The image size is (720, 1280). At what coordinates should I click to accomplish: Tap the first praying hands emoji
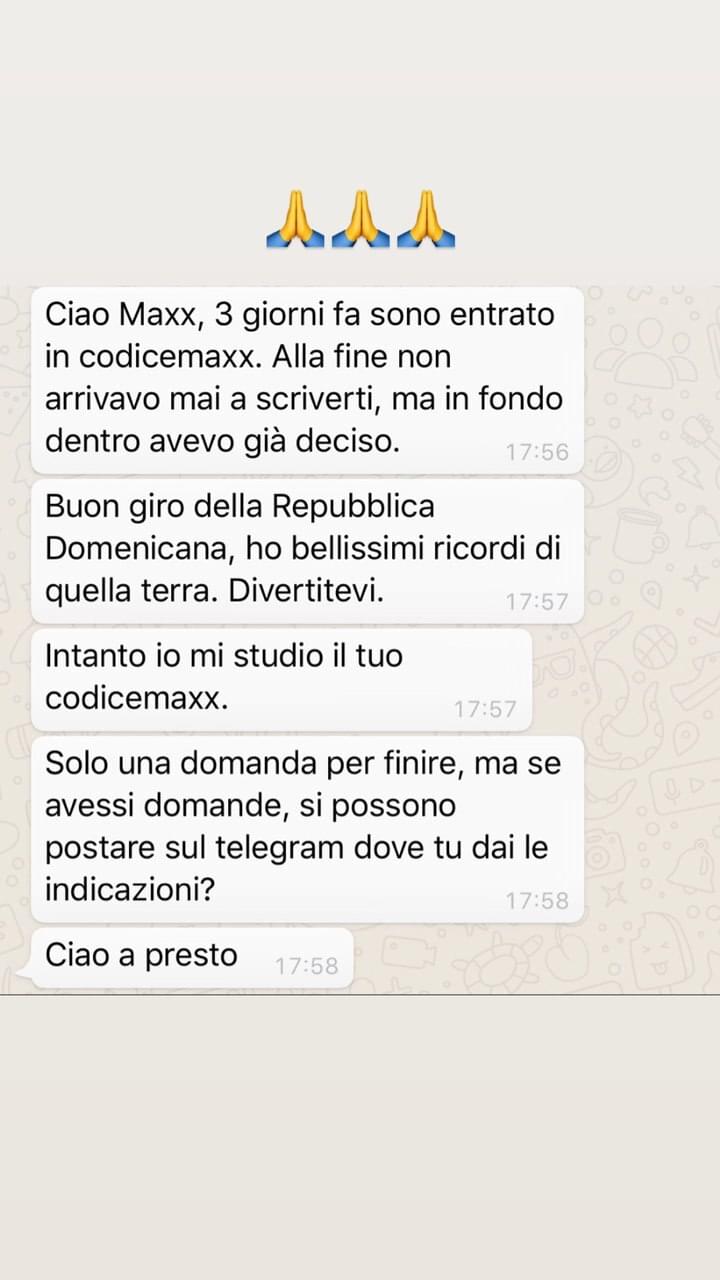293,218
